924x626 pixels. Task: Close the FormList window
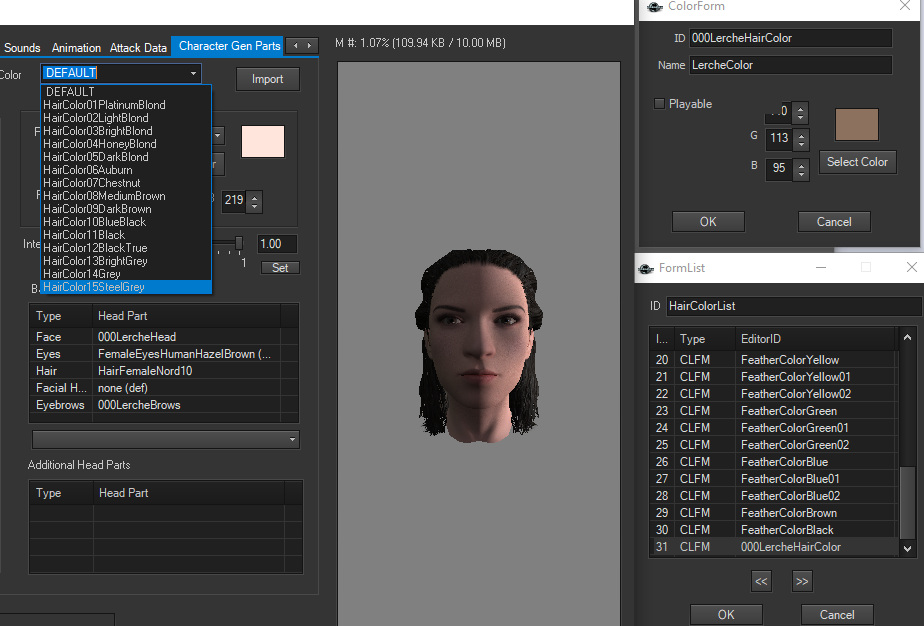[x=911, y=268]
